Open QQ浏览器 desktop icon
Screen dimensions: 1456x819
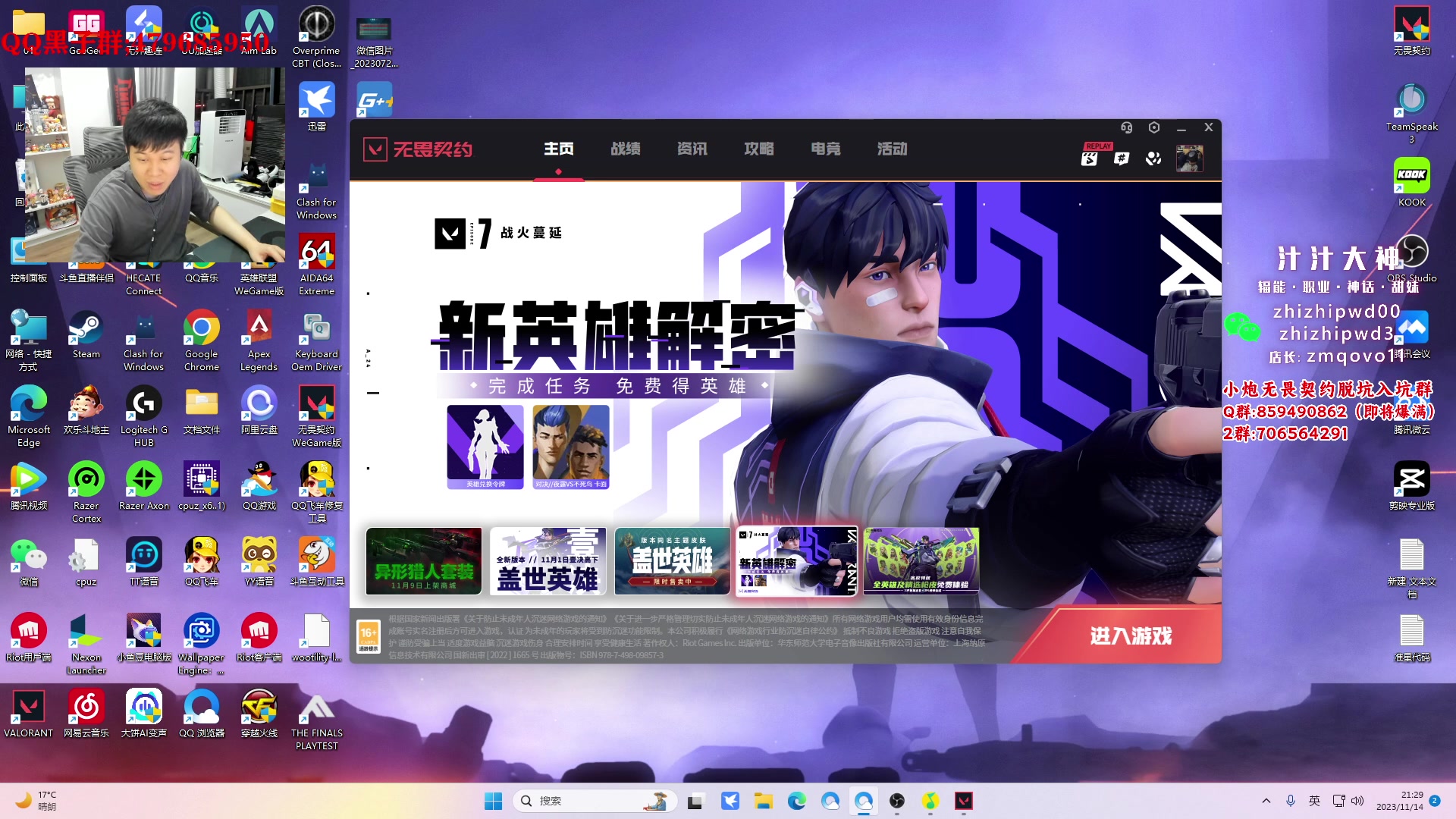(202, 713)
